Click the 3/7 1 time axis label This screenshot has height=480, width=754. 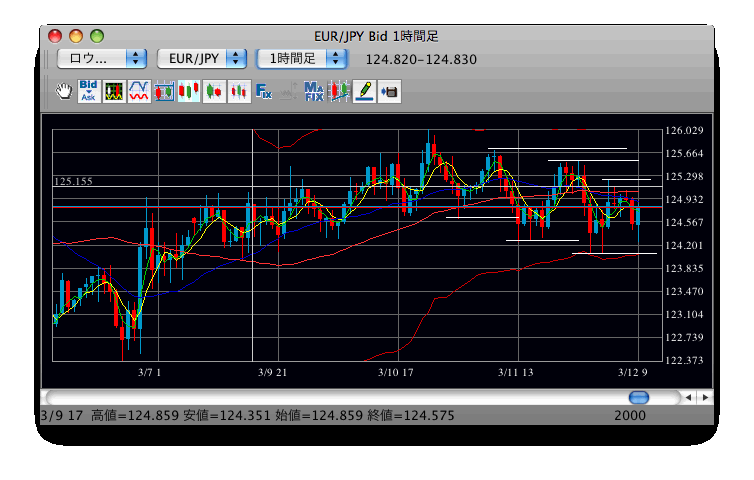pyautogui.click(x=150, y=372)
